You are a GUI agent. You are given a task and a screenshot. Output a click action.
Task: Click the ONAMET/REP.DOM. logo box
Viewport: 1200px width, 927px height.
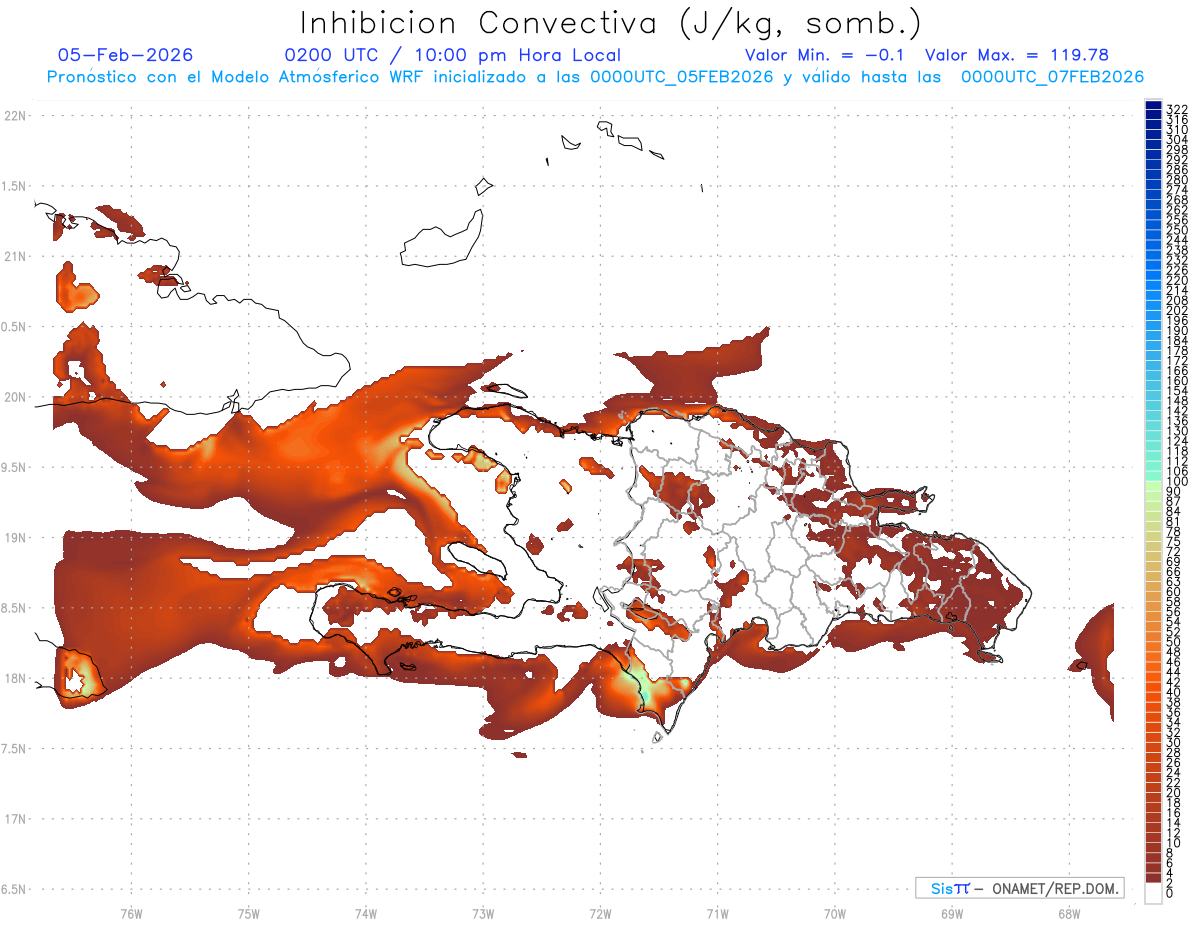click(x=1019, y=888)
